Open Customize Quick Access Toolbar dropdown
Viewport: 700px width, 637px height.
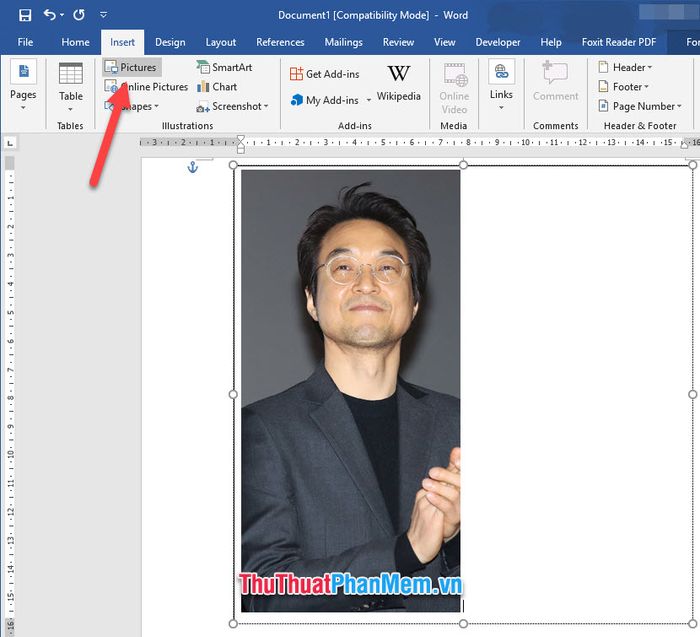coord(104,15)
